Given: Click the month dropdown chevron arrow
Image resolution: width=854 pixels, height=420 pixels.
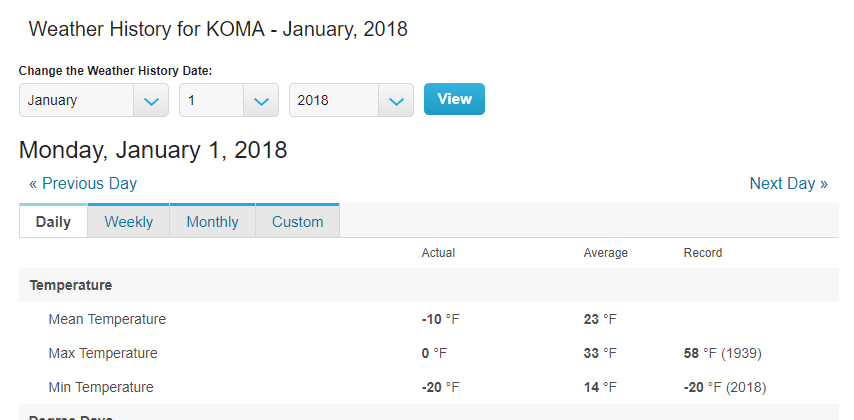Looking at the screenshot, I should click(151, 101).
